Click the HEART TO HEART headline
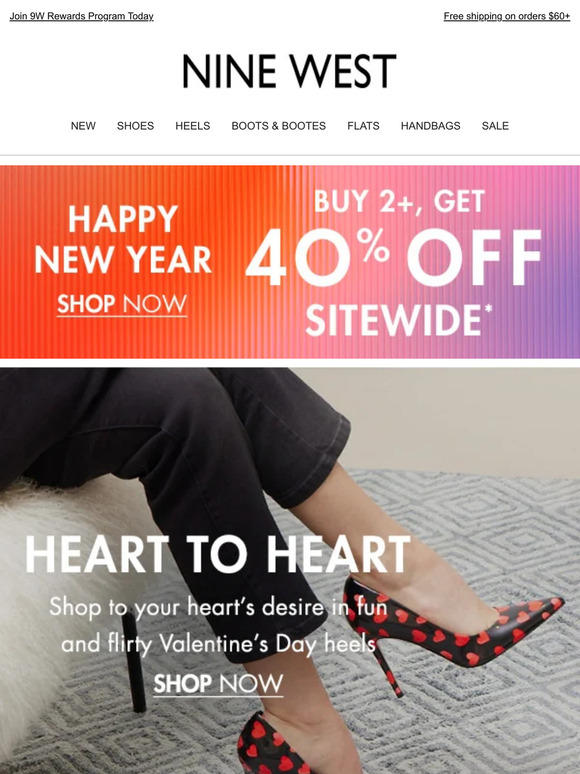 218,554
